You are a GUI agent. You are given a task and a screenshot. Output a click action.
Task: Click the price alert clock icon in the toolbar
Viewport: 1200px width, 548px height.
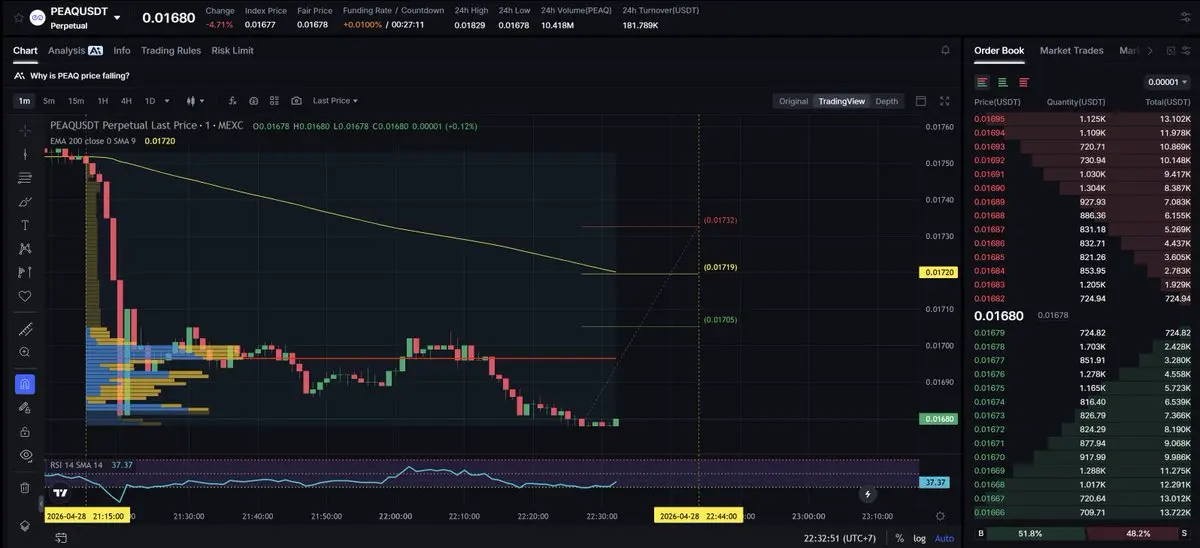point(253,101)
